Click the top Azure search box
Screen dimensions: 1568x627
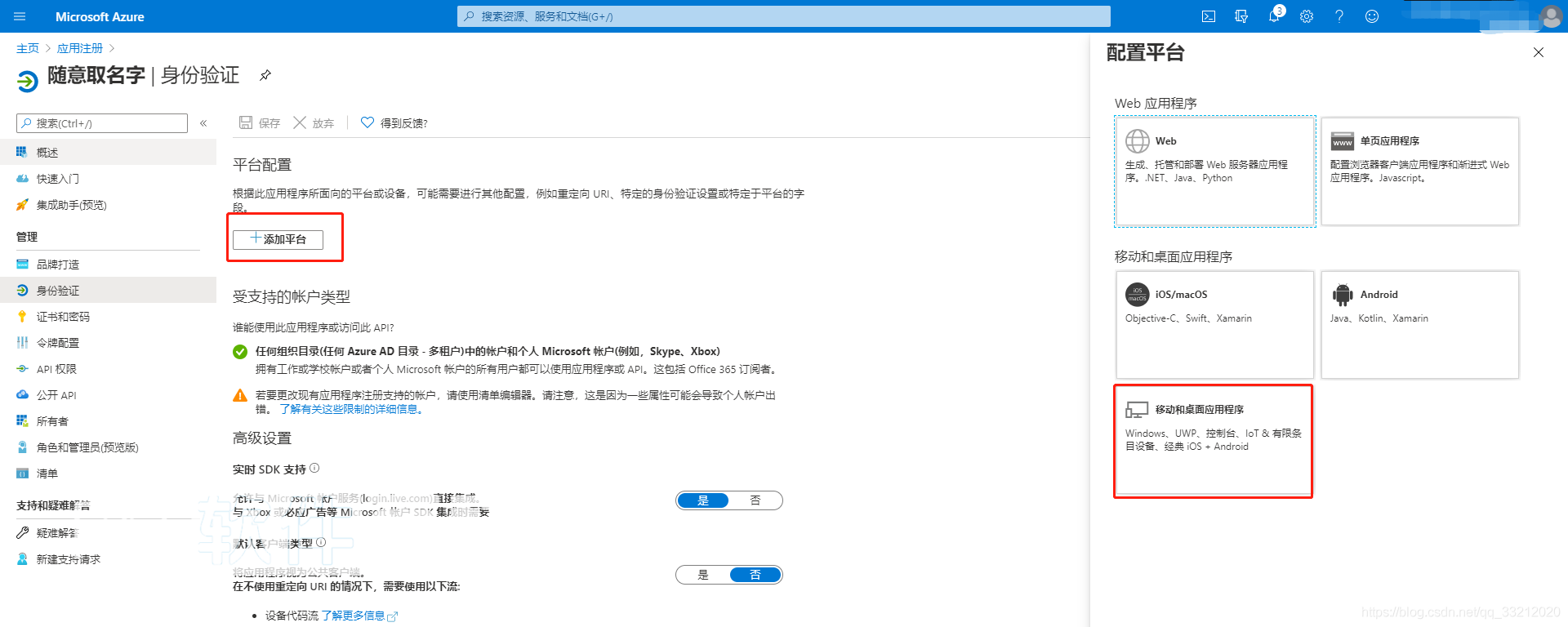click(784, 16)
